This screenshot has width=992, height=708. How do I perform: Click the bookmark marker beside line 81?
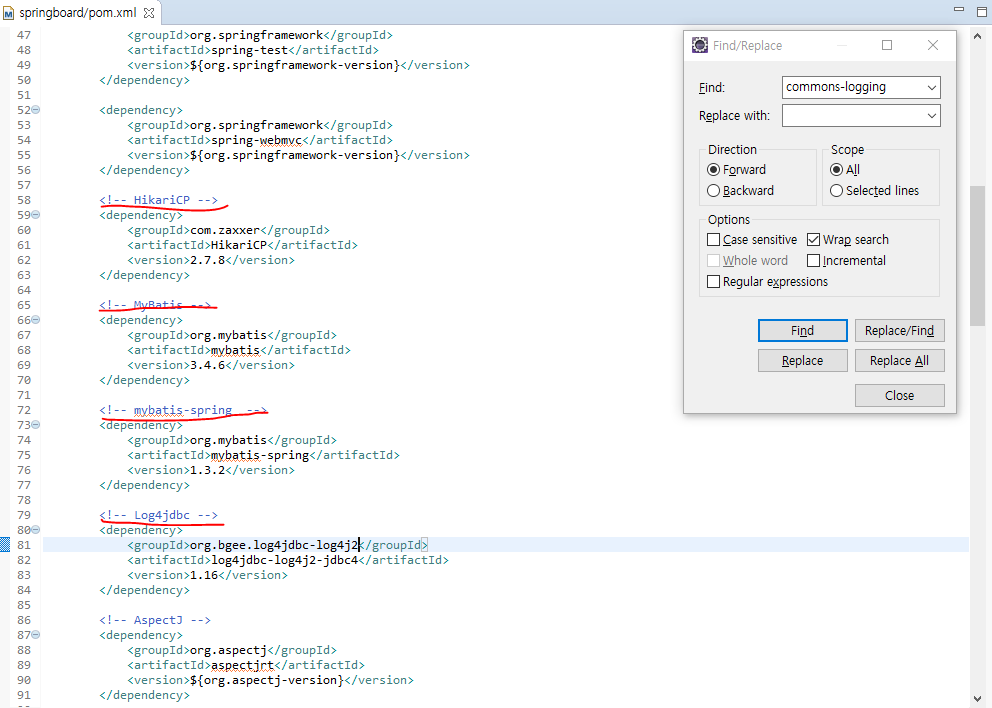[4, 544]
